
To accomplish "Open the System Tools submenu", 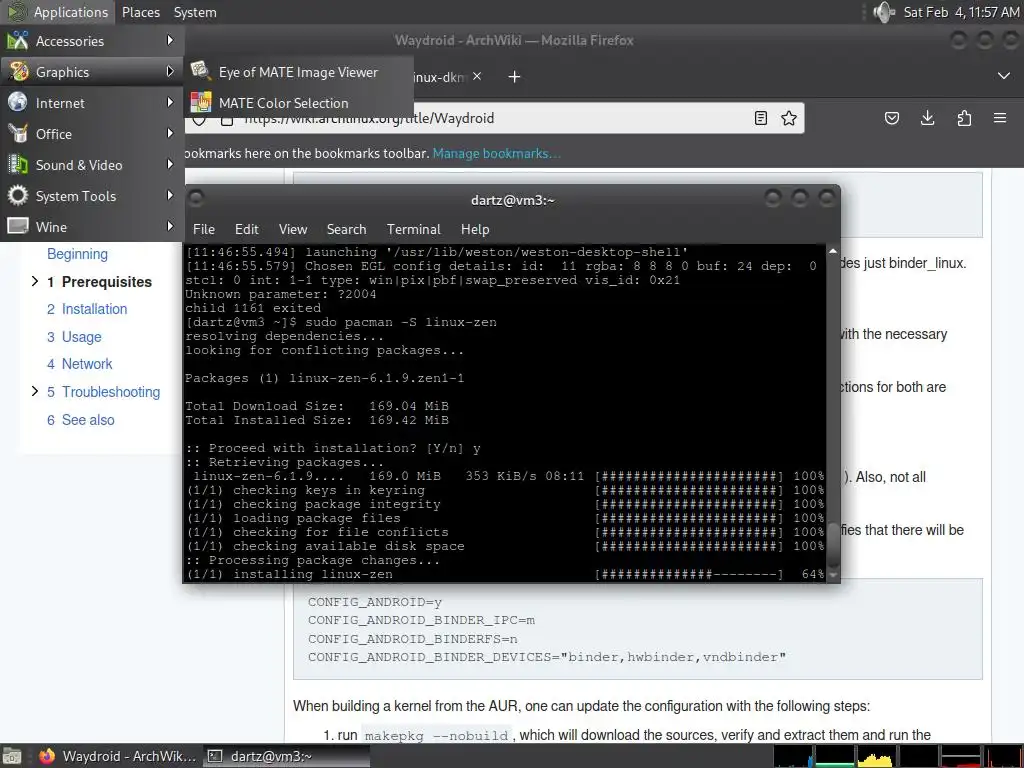I will click(x=91, y=196).
